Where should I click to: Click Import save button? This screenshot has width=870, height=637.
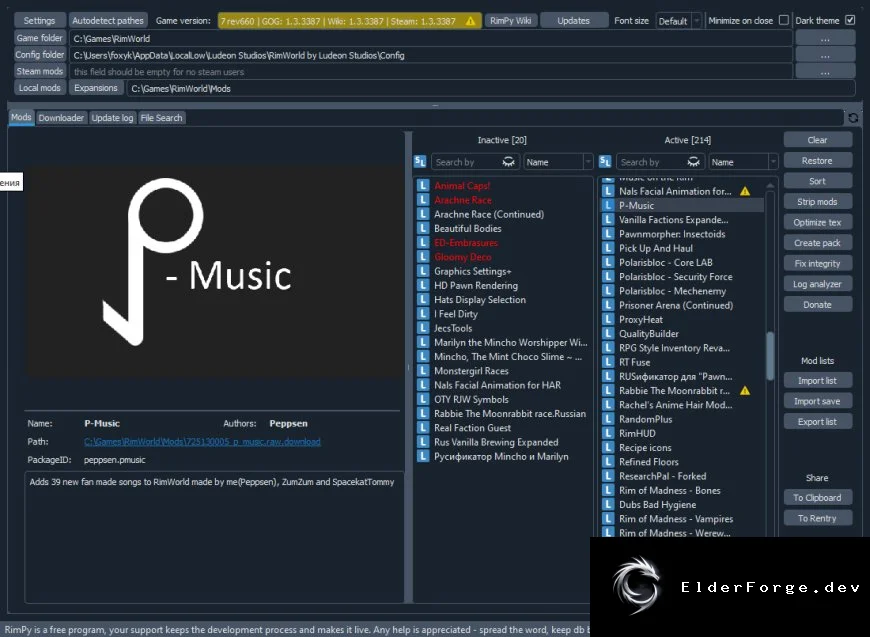pyautogui.click(x=818, y=401)
